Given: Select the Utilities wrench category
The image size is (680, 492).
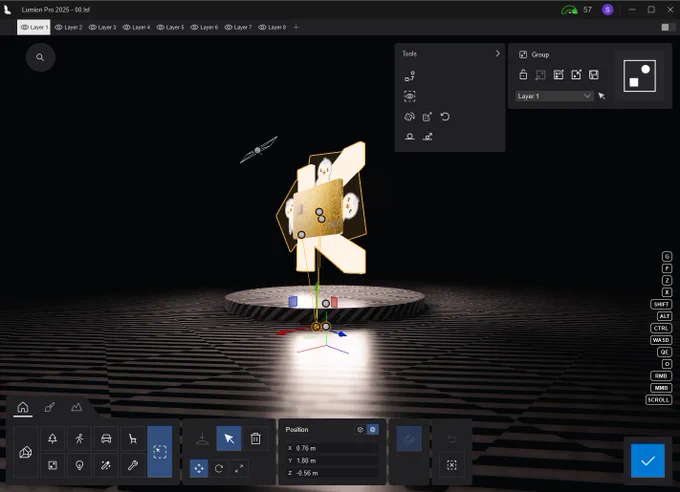Looking at the screenshot, I should 133,465.
